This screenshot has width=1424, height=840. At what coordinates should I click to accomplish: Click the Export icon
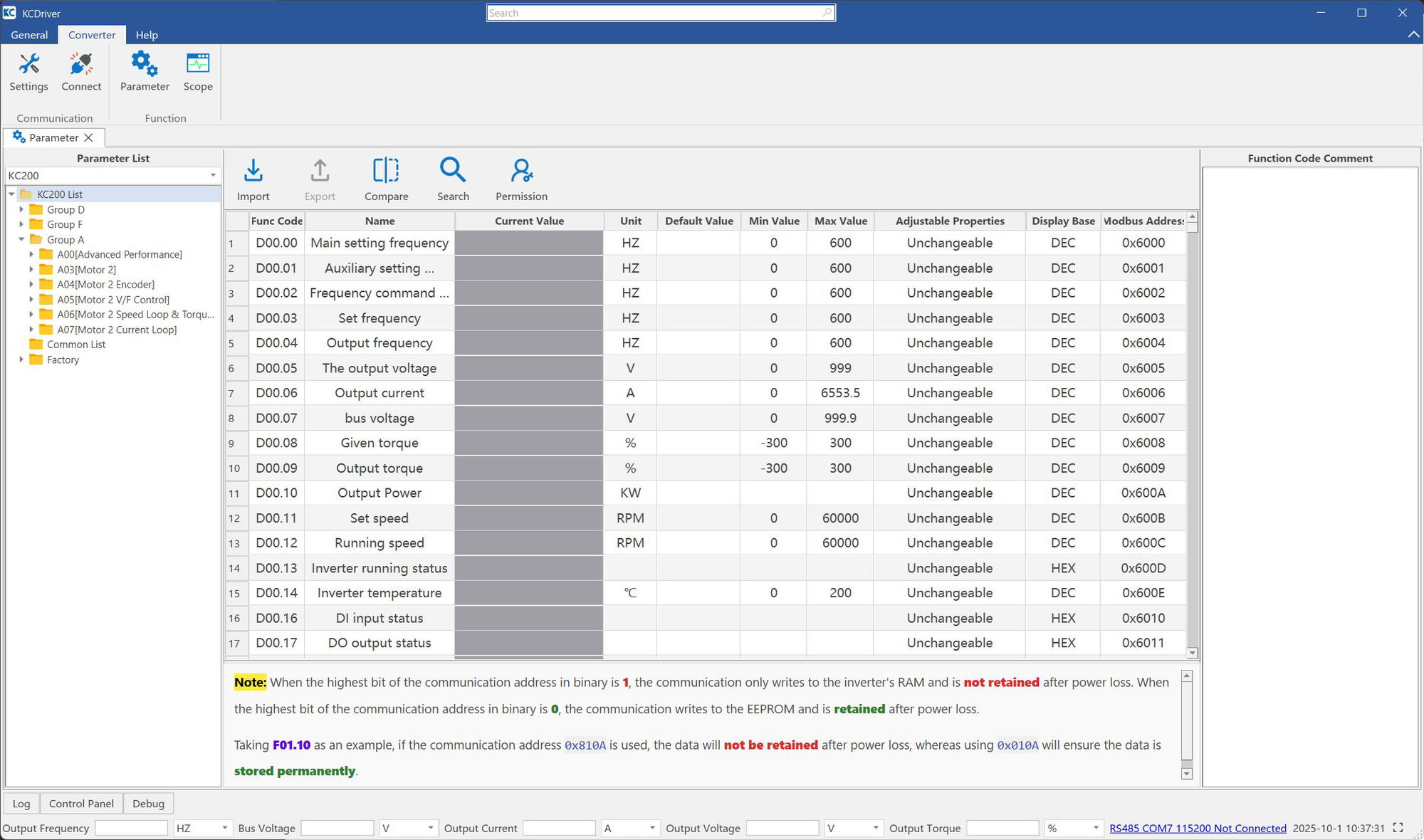(x=319, y=178)
